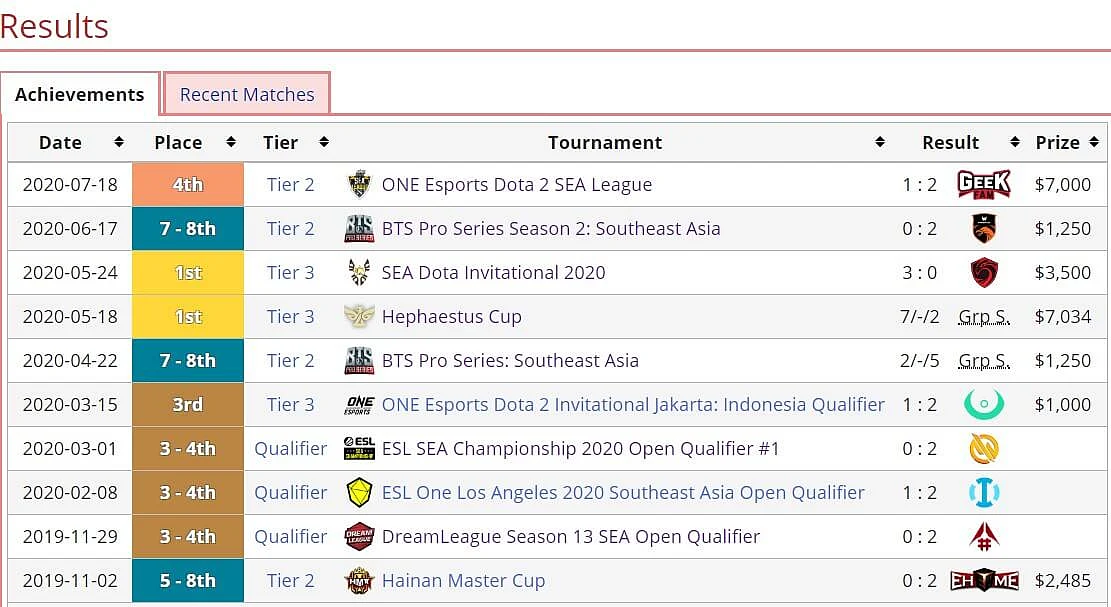Click the Hainan Master Cup tournament icon
1111x607 pixels.
pyautogui.click(x=359, y=581)
